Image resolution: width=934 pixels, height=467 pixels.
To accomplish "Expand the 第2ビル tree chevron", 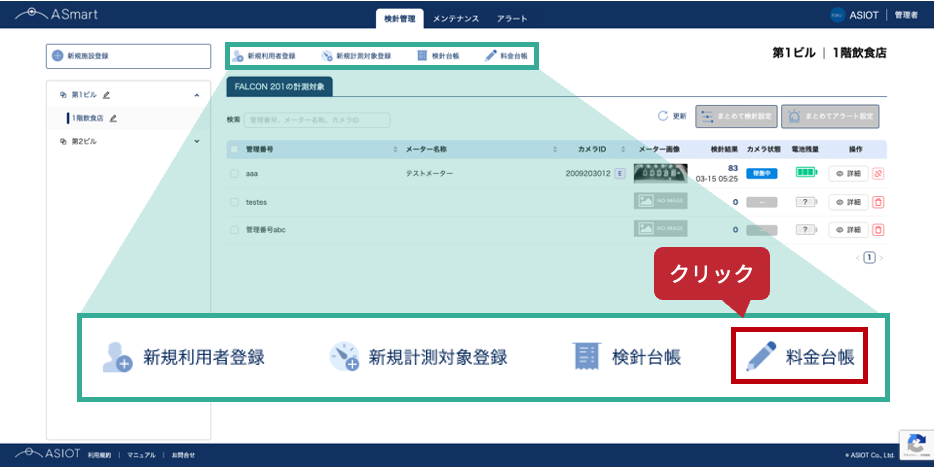I will [x=197, y=141].
